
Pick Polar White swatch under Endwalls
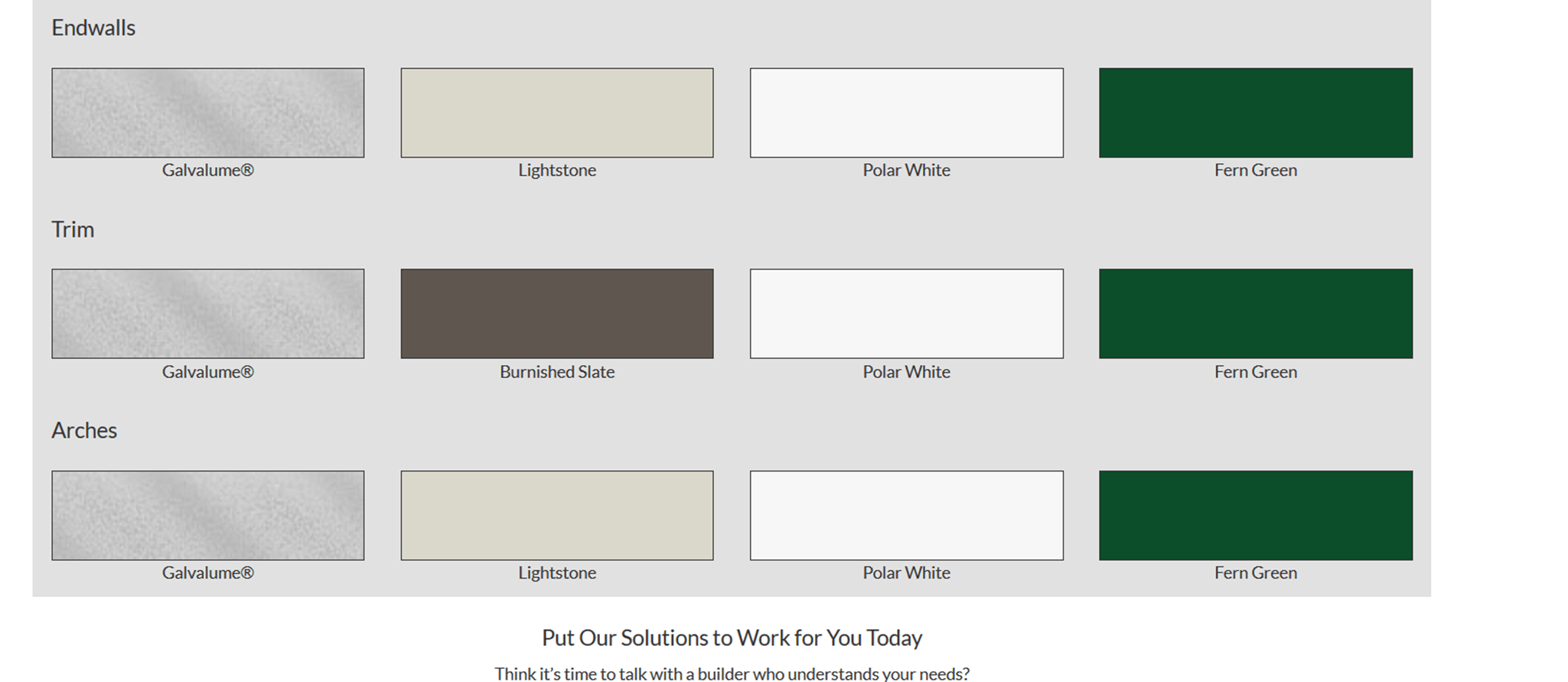[907, 113]
